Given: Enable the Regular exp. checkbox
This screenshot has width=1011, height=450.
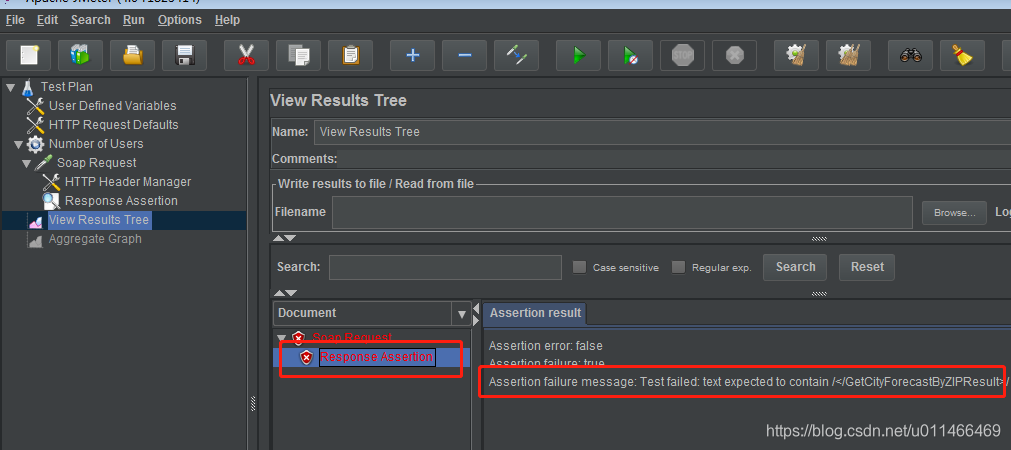Looking at the screenshot, I should pyautogui.click(x=678, y=267).
